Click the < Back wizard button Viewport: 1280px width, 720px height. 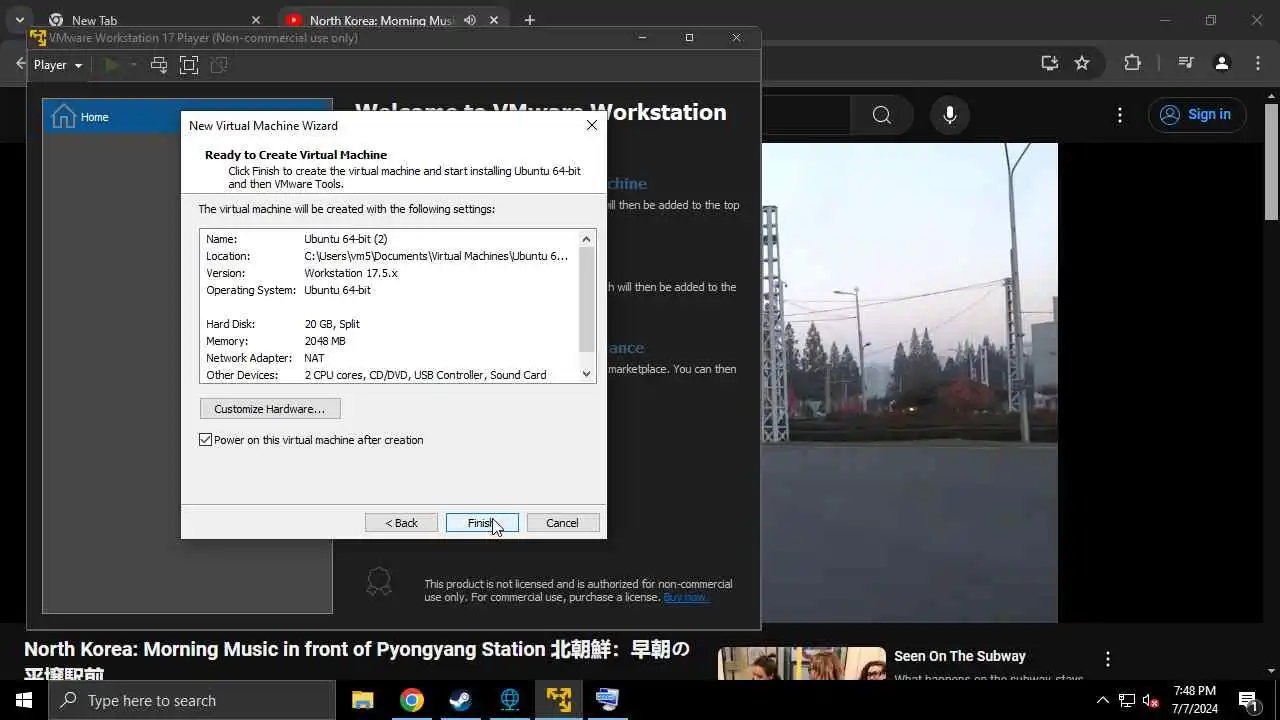coord(401,523)
